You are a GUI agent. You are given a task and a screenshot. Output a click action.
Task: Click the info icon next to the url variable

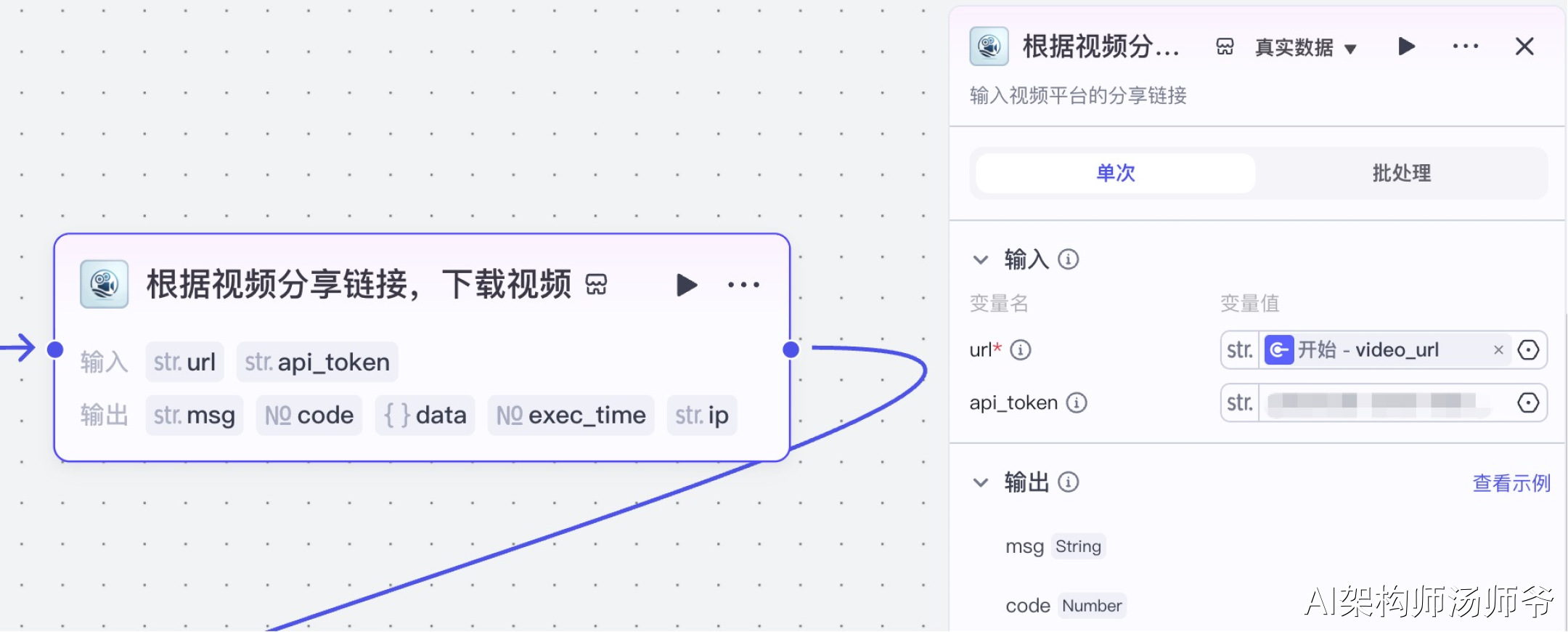click(x=1021, y=350)
